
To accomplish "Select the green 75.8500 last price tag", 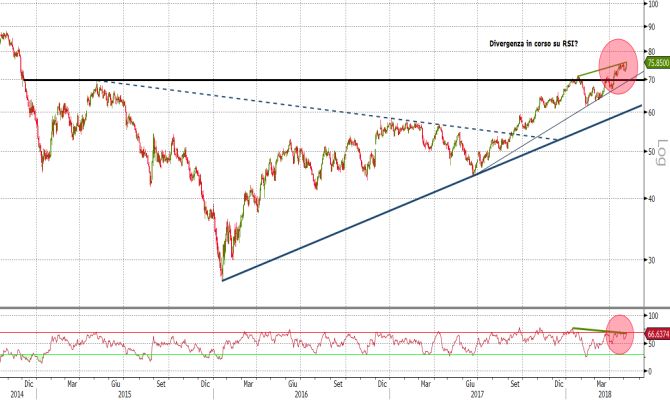I will click(657, 63).
